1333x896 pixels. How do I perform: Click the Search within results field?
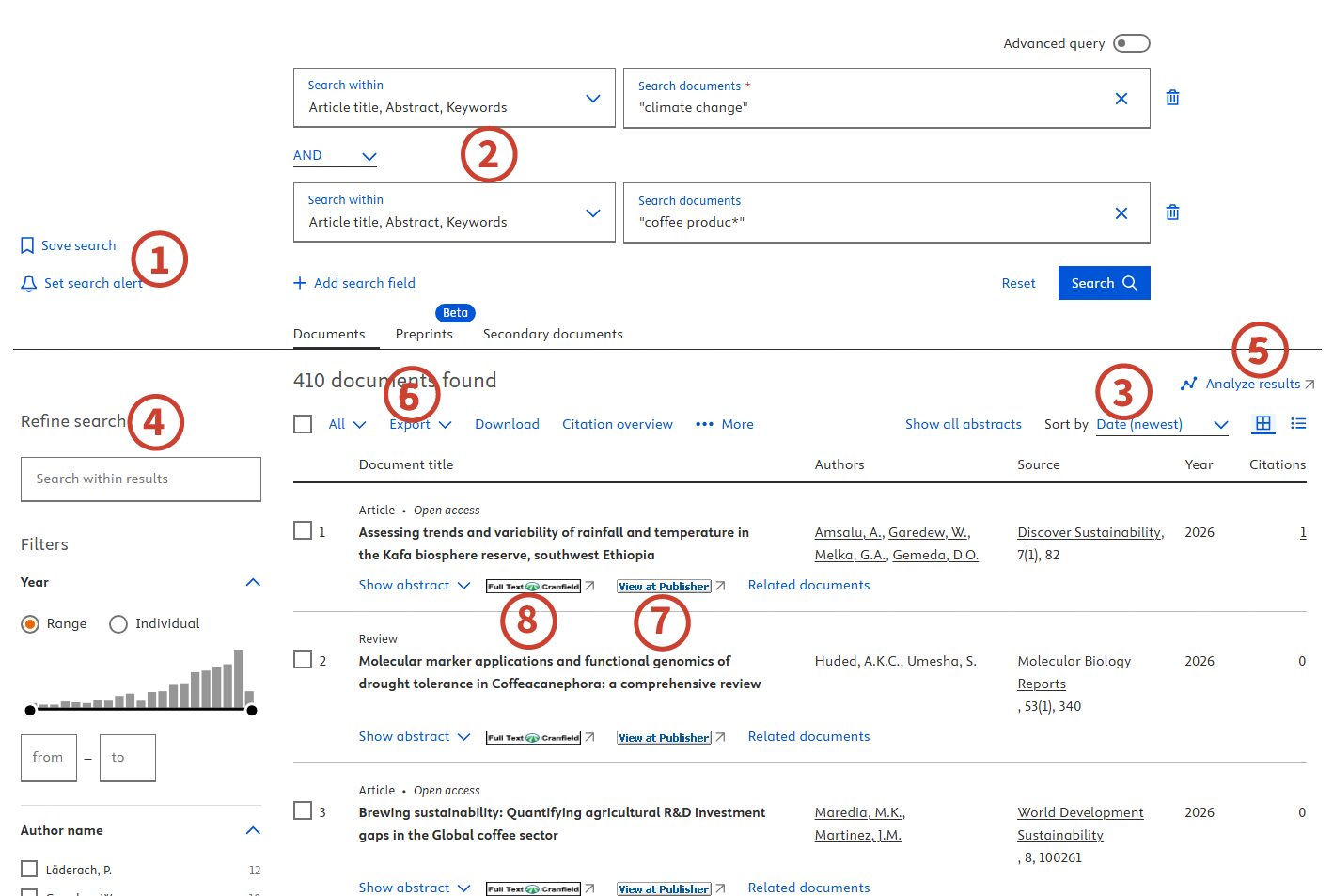tap(141, 479)
